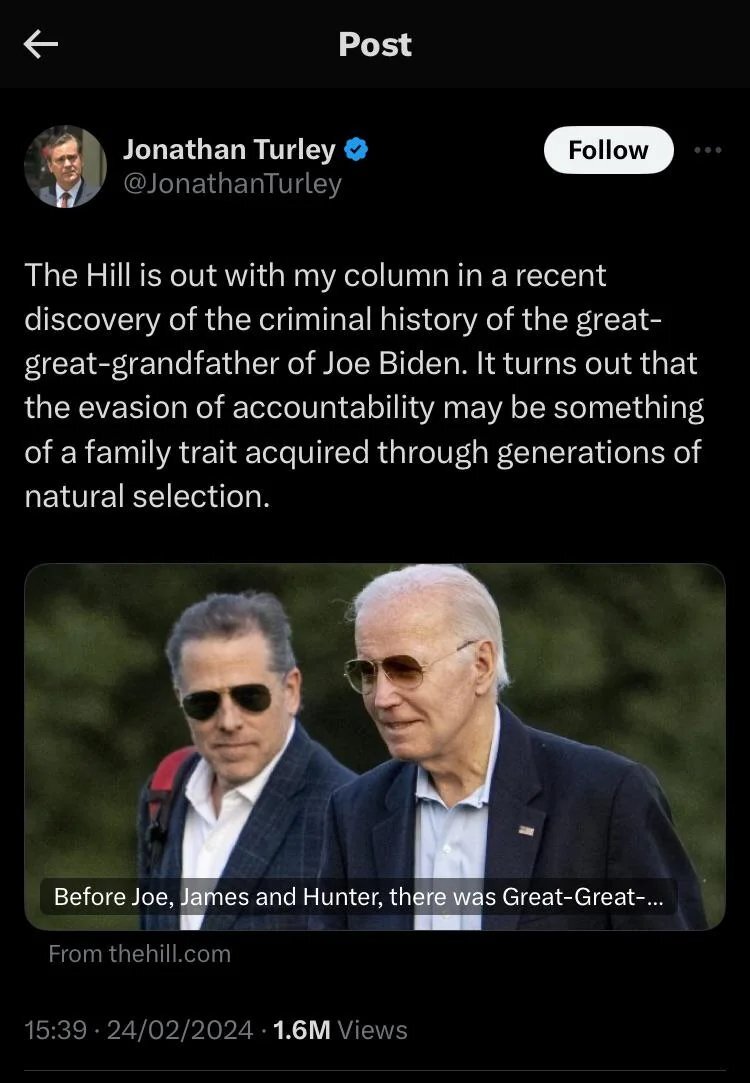The width and height of the screenshot is (750, 1083).
Task: Follow the Jonathan Turley account
Action: pos(608,150)
